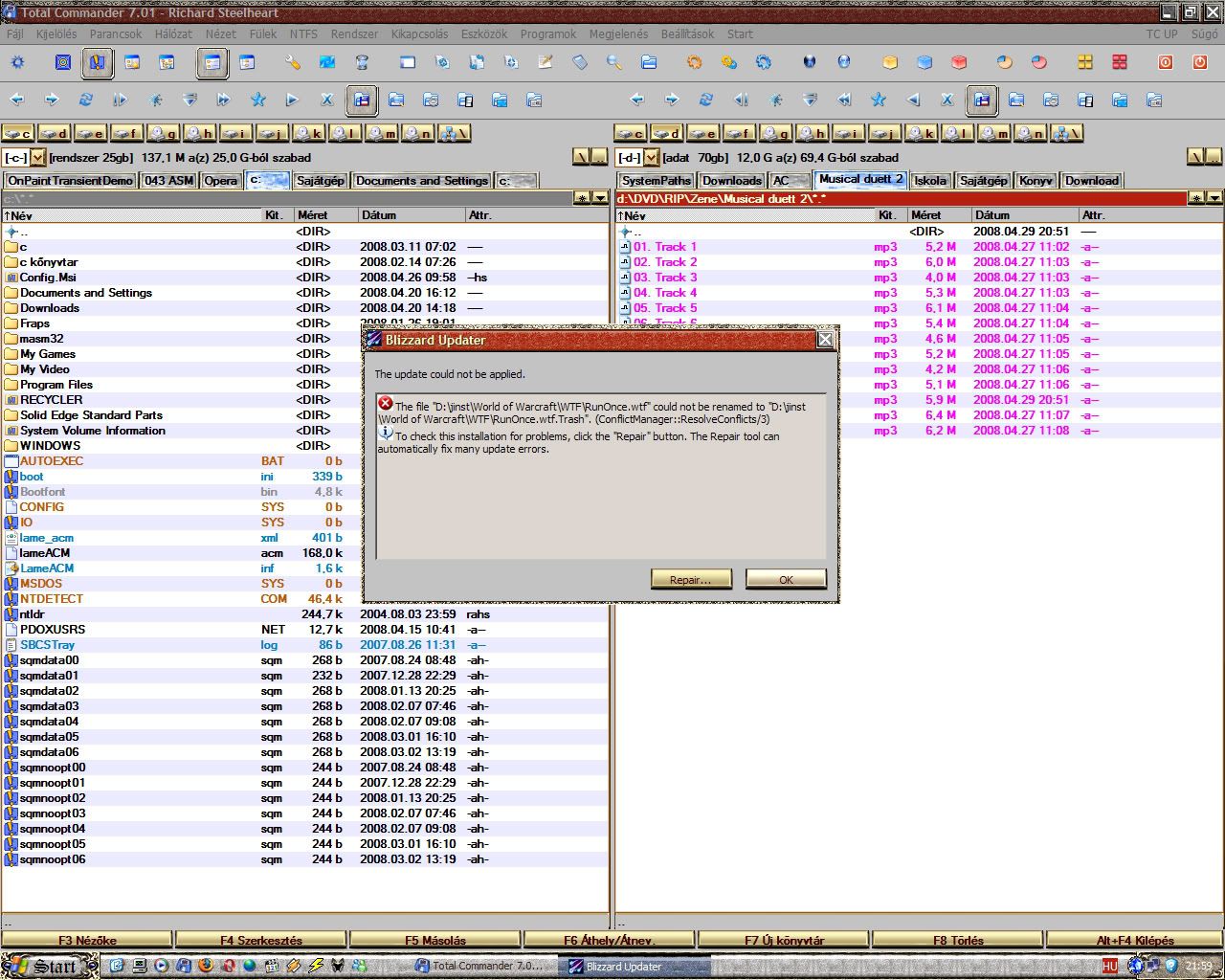Open the left panel [-c-] drive dropdown

point(38,158)
